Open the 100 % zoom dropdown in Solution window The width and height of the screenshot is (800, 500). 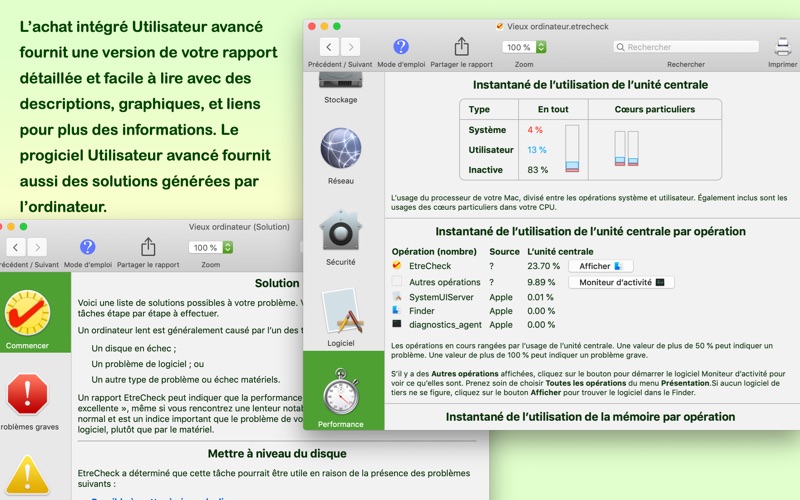click(211, 247)
